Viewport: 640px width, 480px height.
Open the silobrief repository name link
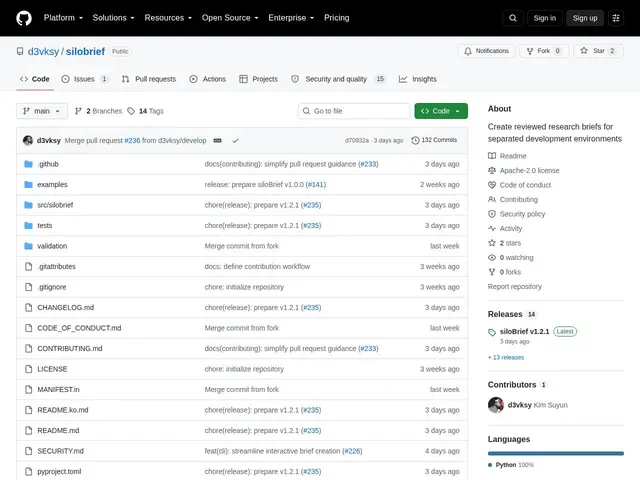85,51
